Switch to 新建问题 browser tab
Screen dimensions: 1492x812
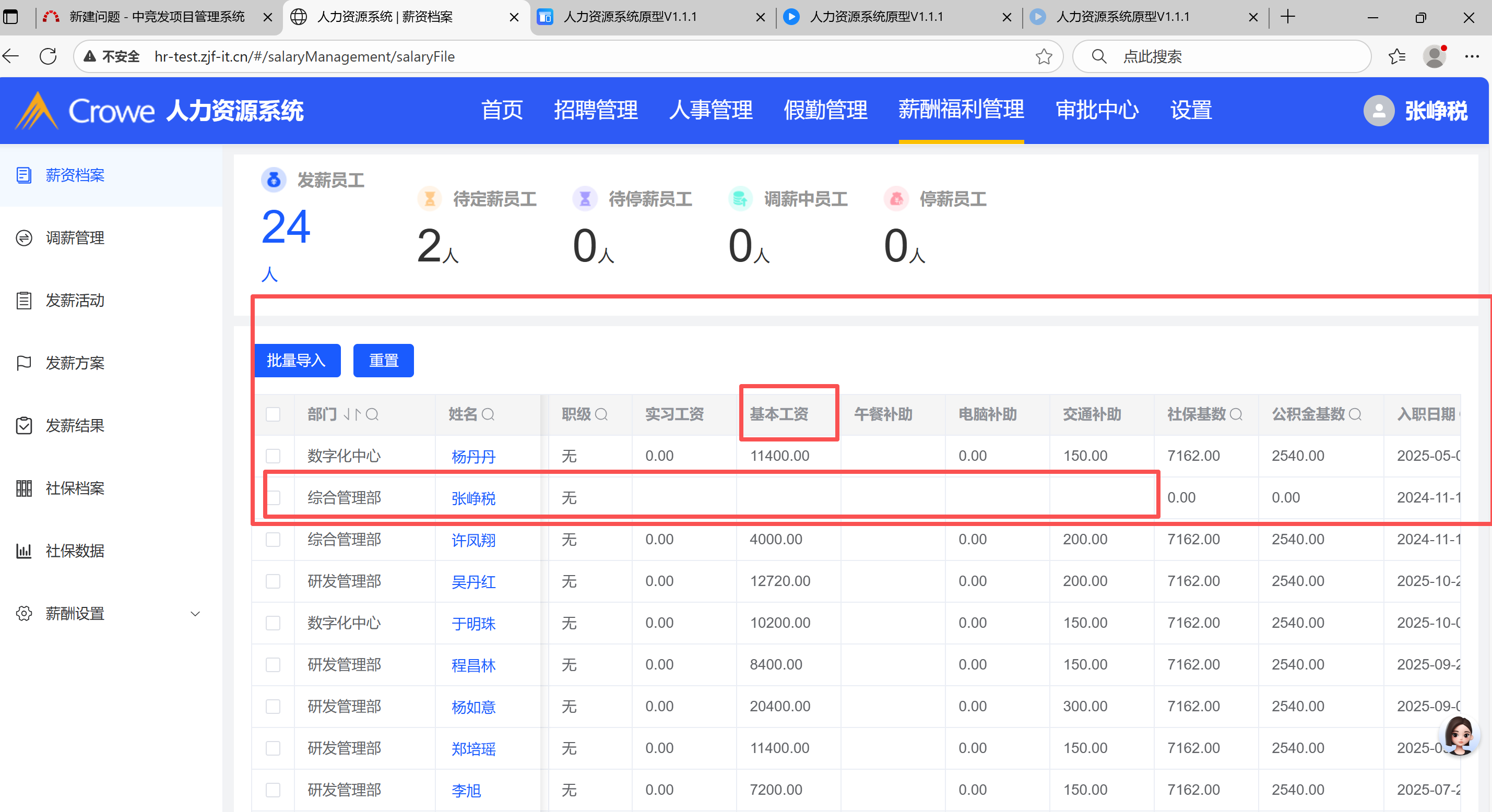(157, 17)
